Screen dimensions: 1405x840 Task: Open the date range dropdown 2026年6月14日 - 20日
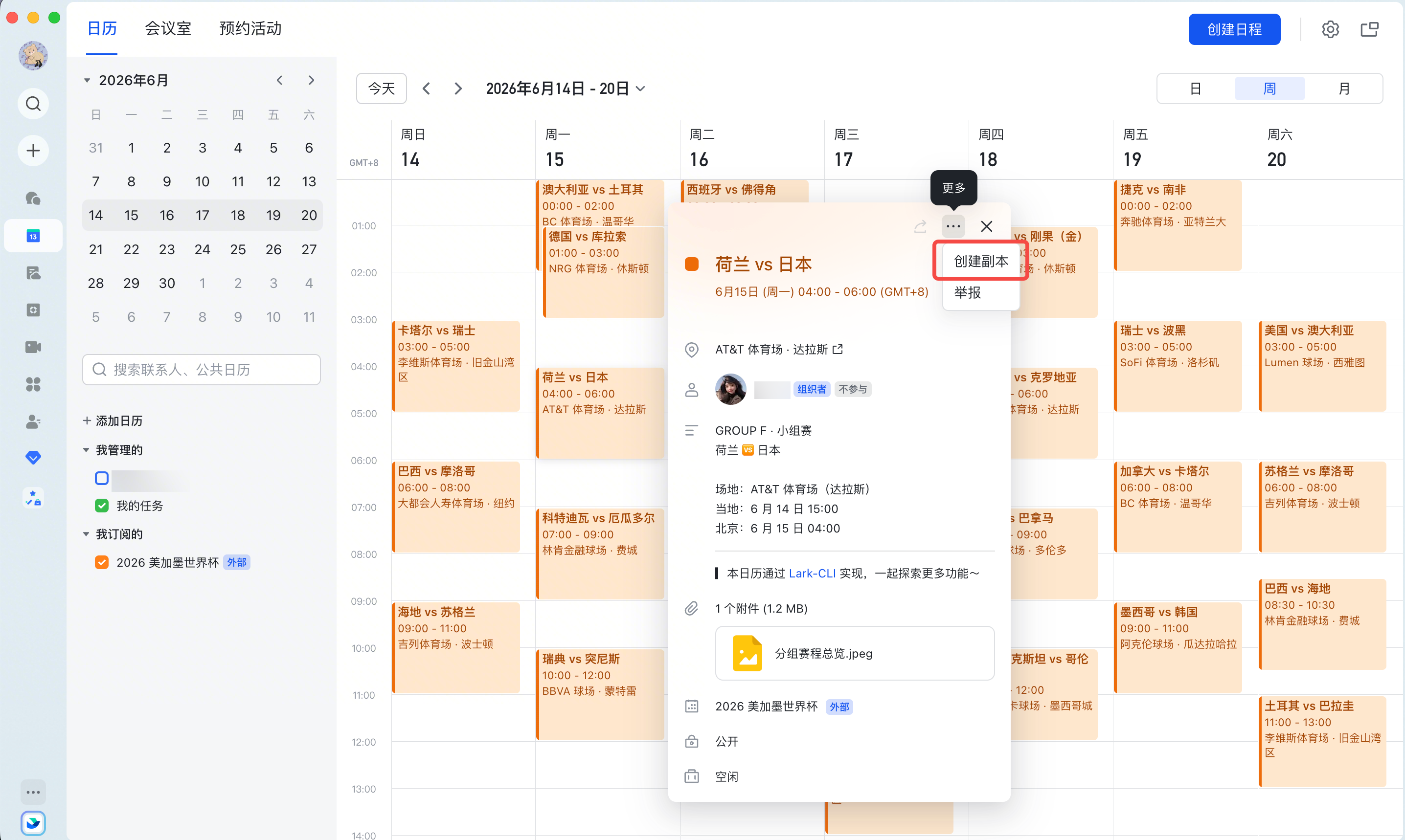click(565, 89)
